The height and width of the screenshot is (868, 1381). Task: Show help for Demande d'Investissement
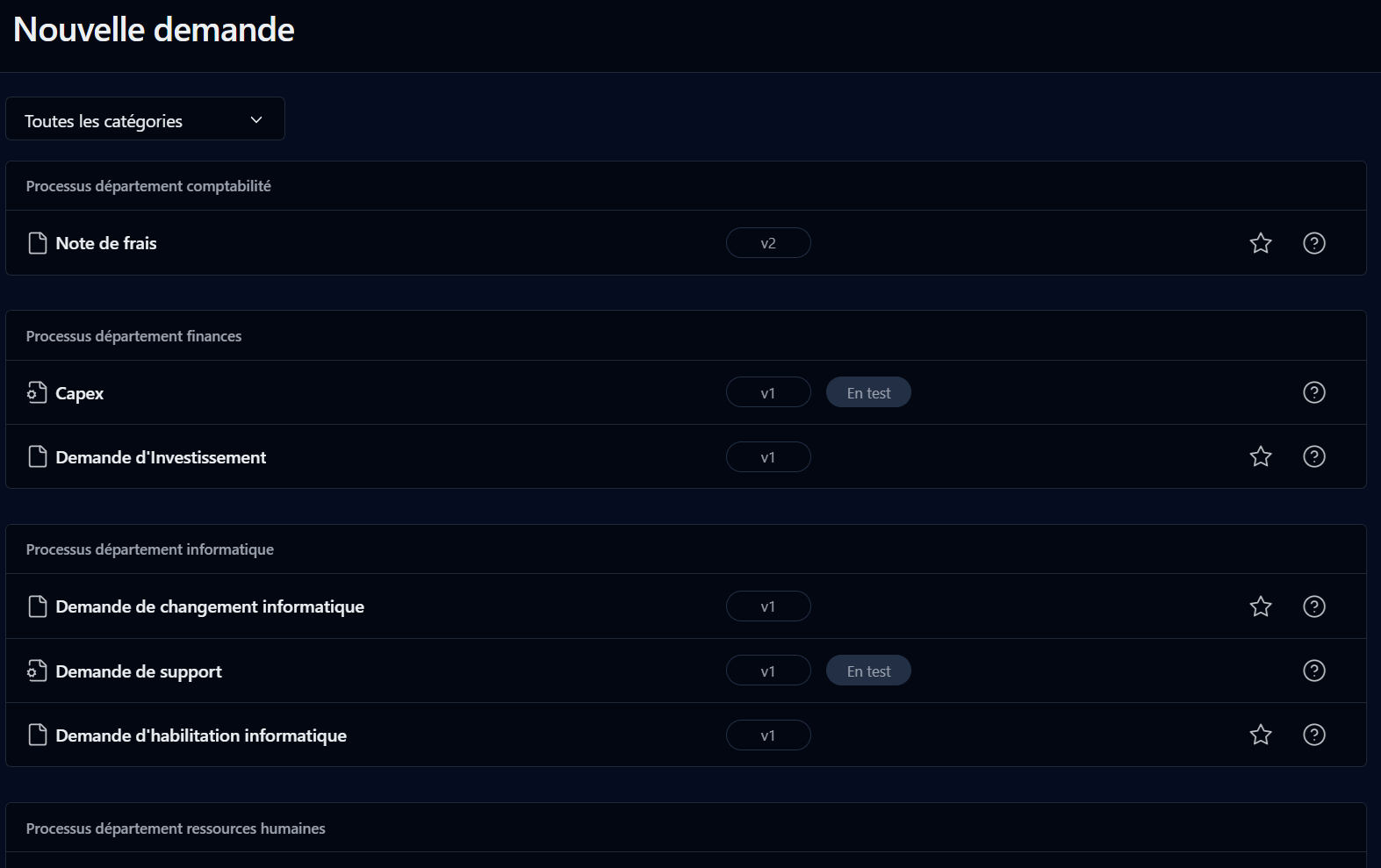[x=1314, y=456]
